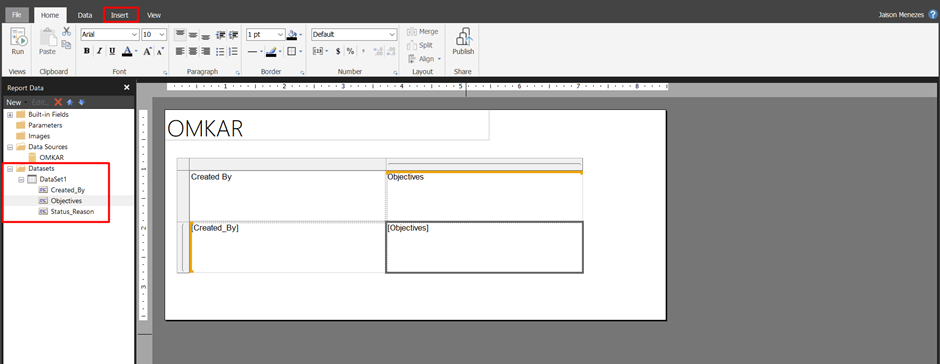Open the Font group dialog launcher
Screen dimensions: 940x364
(165, 73)
